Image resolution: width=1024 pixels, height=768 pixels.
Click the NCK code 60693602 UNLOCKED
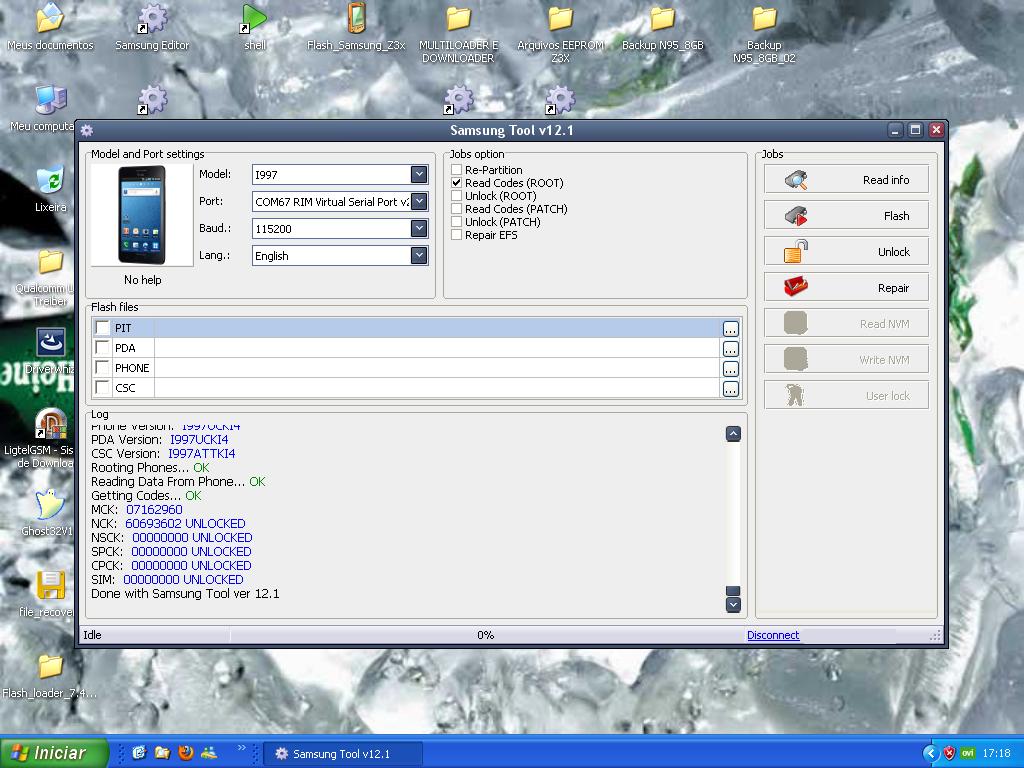(x=185, y=524)
